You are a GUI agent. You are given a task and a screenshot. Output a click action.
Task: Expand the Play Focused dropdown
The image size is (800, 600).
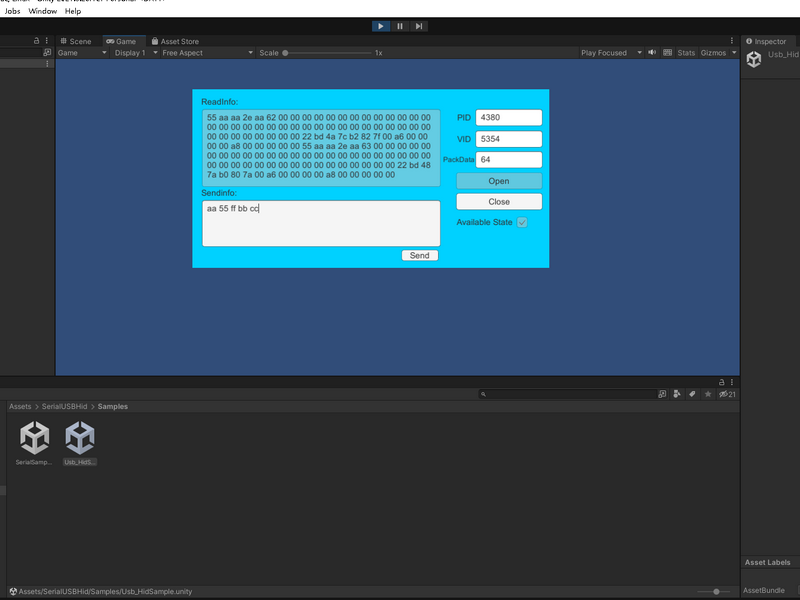coord(611,53)
